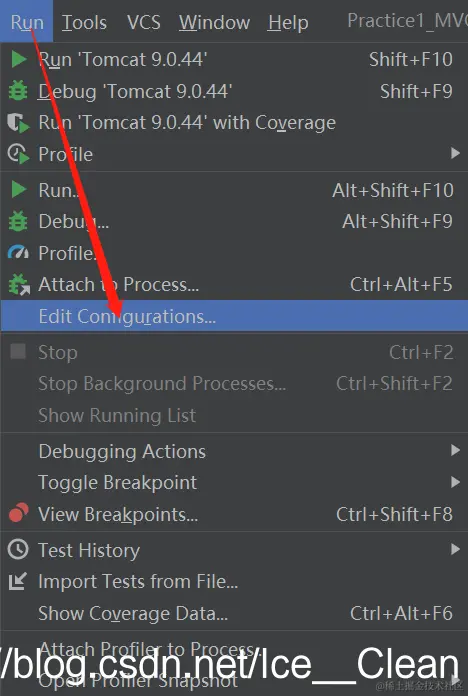Image resolution: width=468 pixels, height=696 pixels.
Task: Click the Debug 'Tomcat 9.0.44' bug icon
Action: point(18,91)
